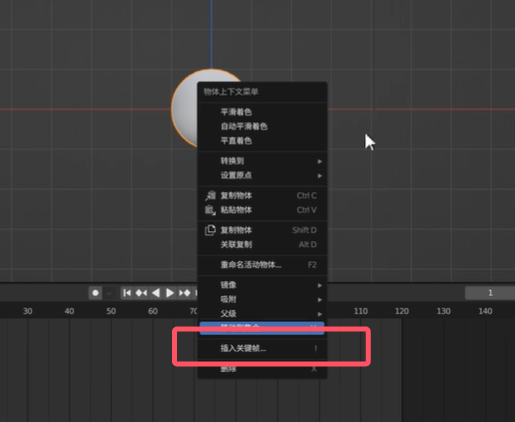Image resolution: width=515 pixels, height=422 pixels.
Task: Click frame 130 on the timeline ruler
Action: pos(443,311)
